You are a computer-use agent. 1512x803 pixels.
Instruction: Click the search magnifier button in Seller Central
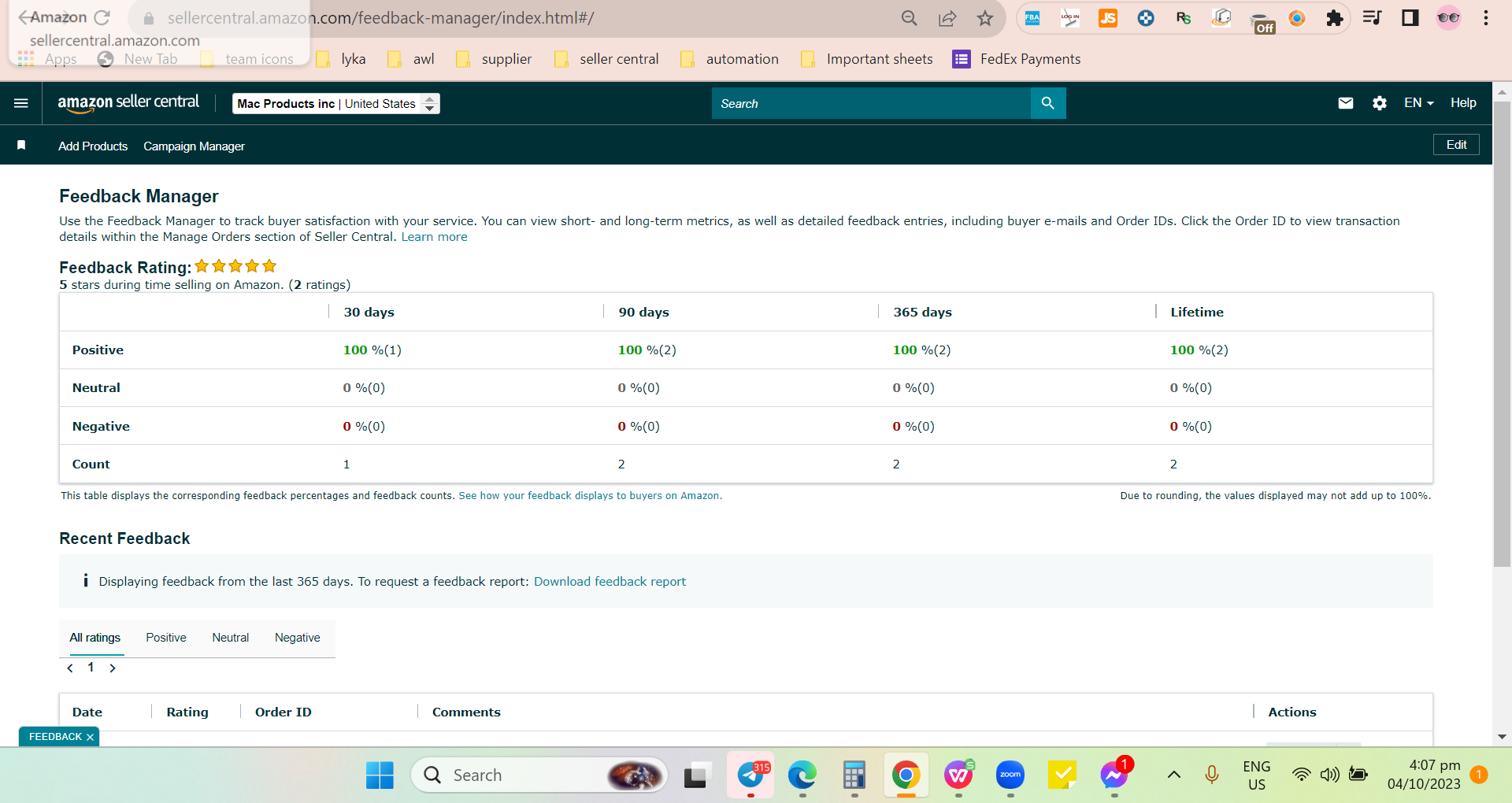click(x=1048, y=103)
